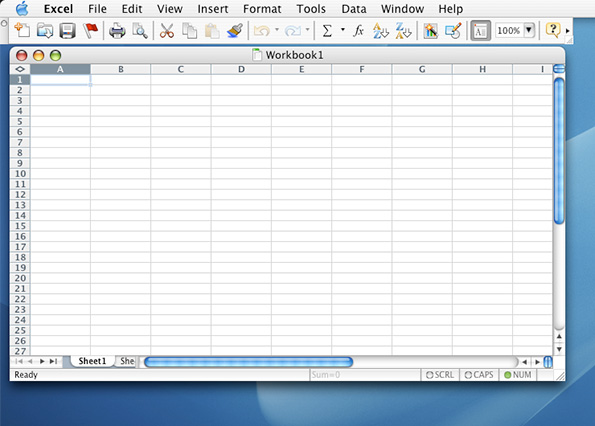Image resolution: width=595 pixels, height=426 pixels.
Task: Click the Print icon
Action: 117,31
